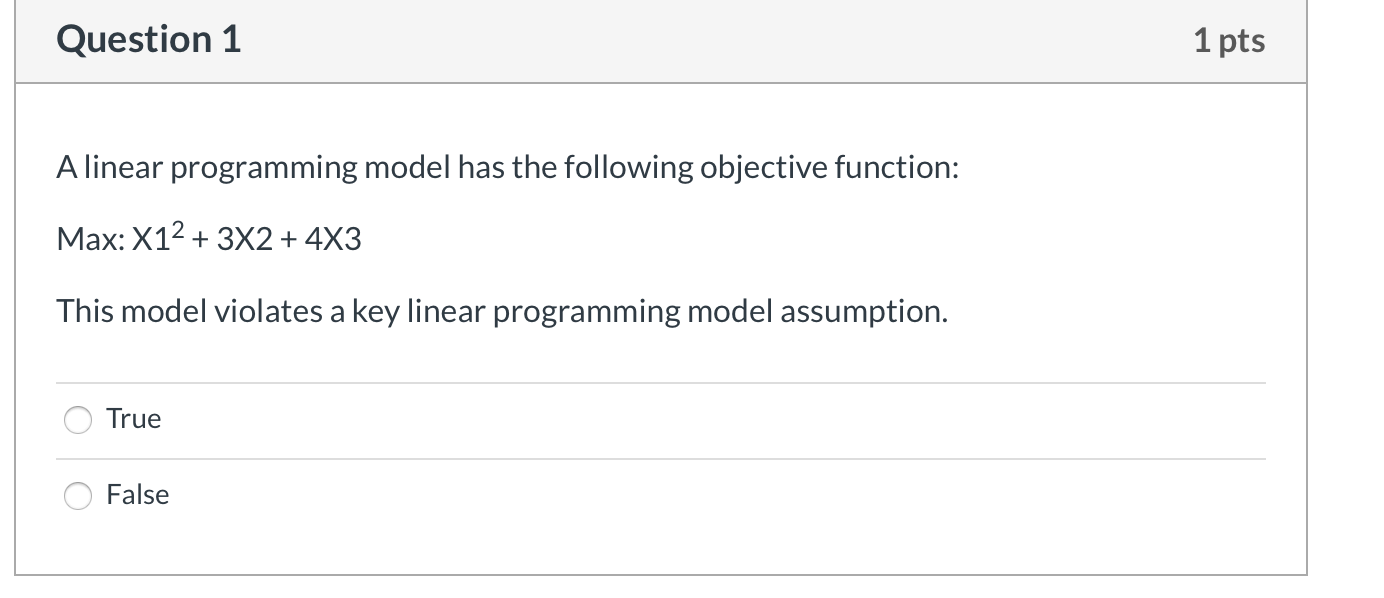Screen dimensions: 1384x598
Task: Click the "Question 1" heading
Action: [148, 40]
